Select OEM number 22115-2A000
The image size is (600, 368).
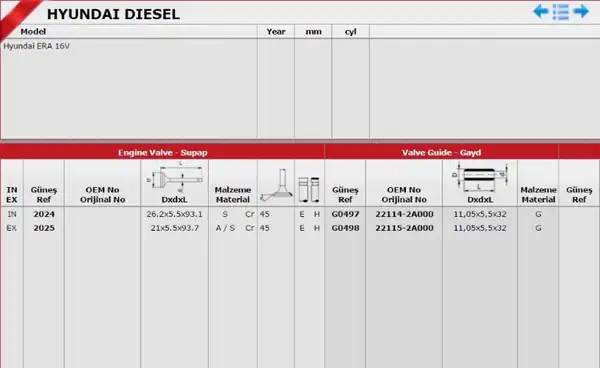pyautogui.click(x=404, y=228)
